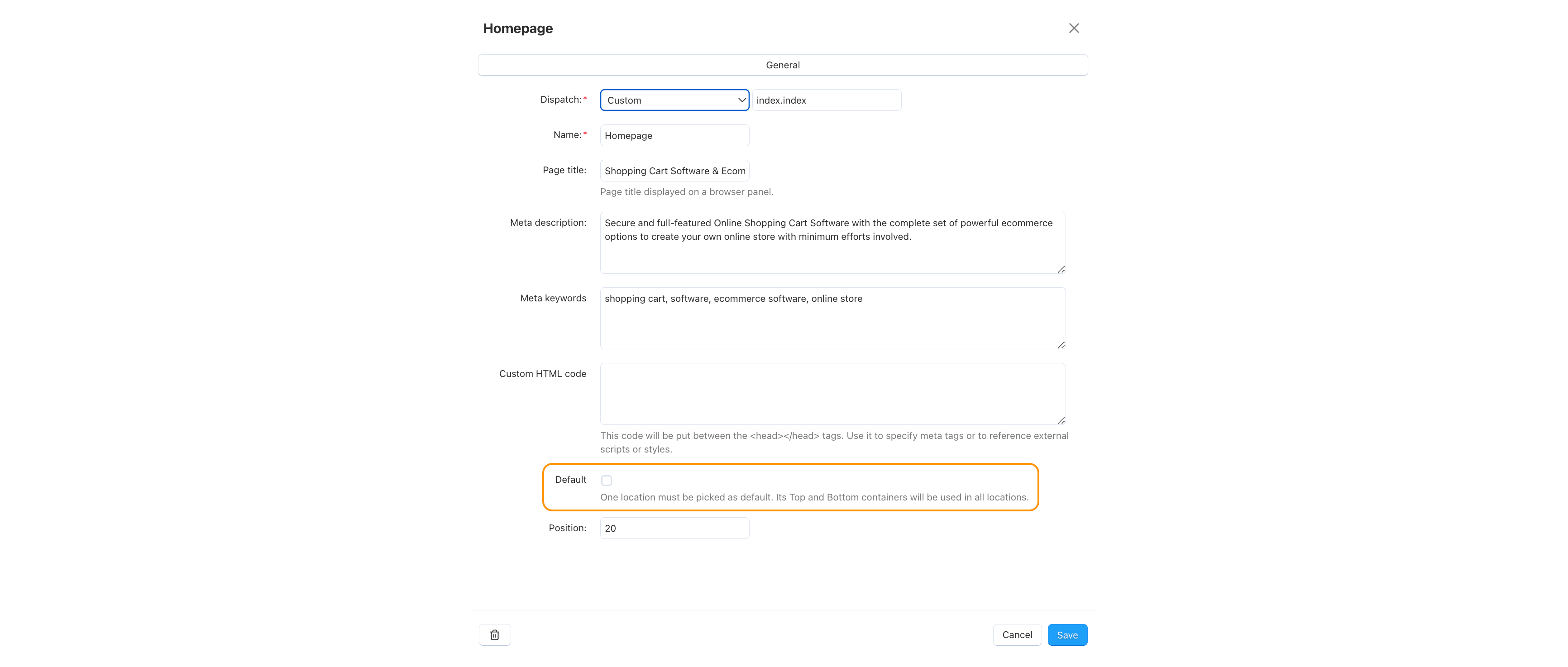
Task: Click the Position label
Action: click(x=567, y=528)
